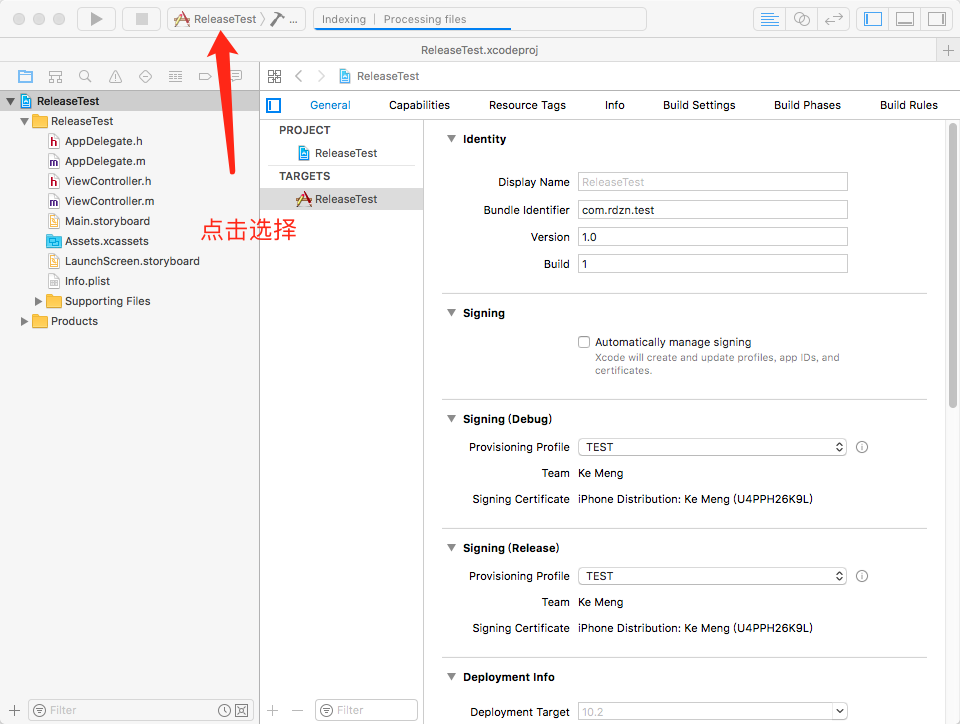Switch to the General tab

330,105
